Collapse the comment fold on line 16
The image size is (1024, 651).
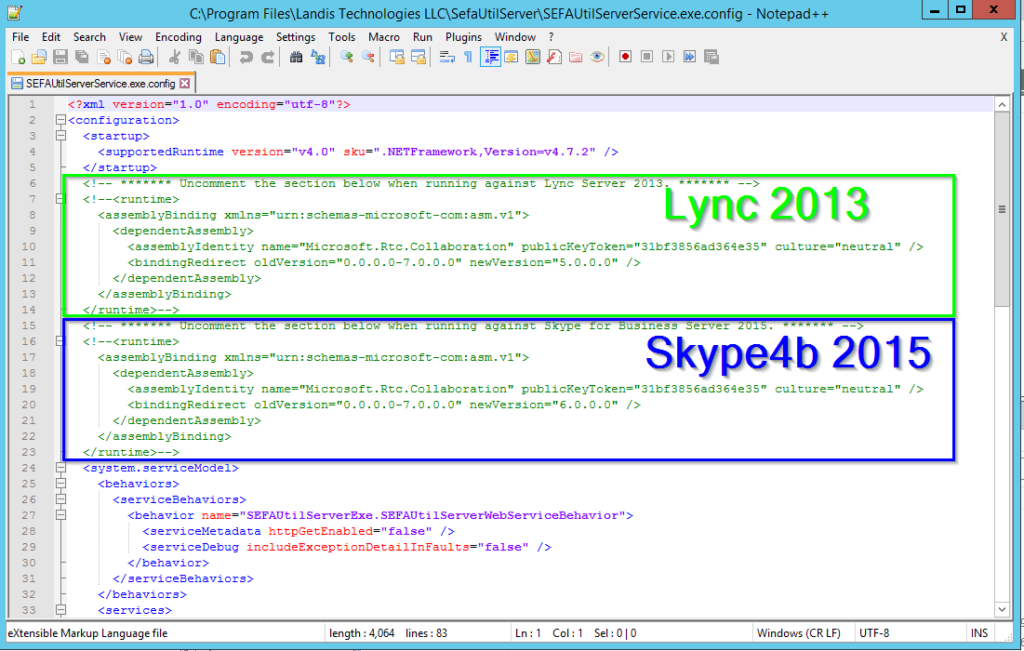(61, 341)
